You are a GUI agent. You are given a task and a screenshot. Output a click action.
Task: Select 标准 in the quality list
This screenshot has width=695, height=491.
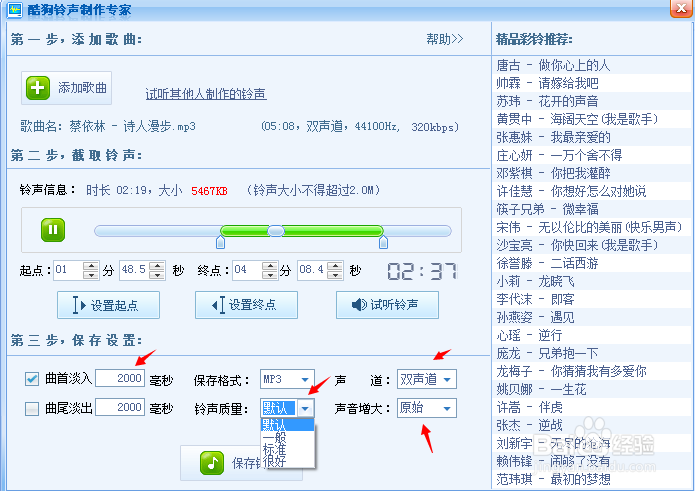click(x=287, y=449)
